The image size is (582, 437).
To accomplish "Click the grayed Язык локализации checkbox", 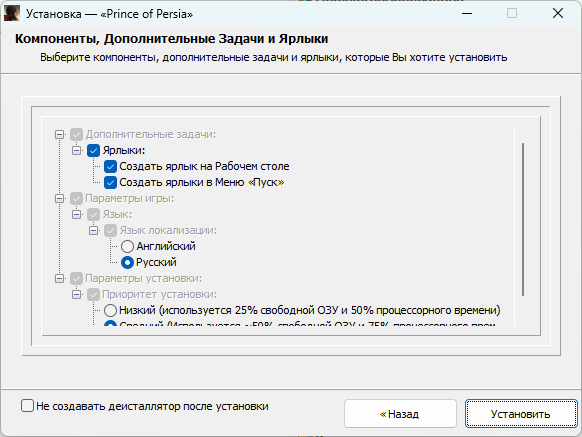I will 110,230.
